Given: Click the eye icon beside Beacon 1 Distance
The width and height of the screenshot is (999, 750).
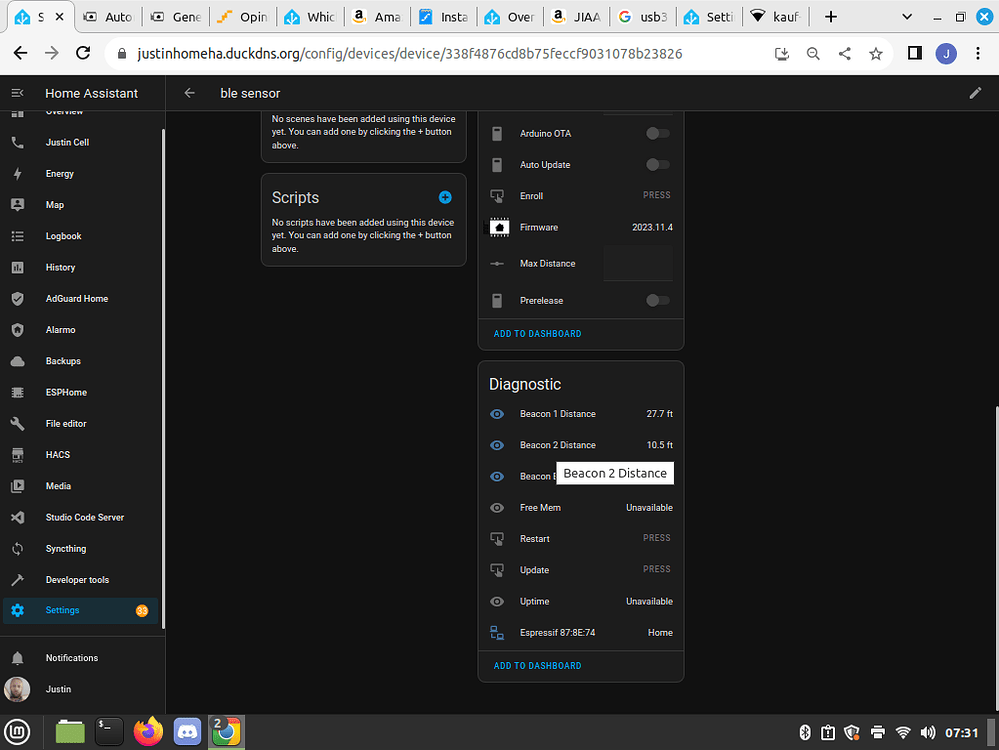Looking at the screenshot, I should (496, 414).
